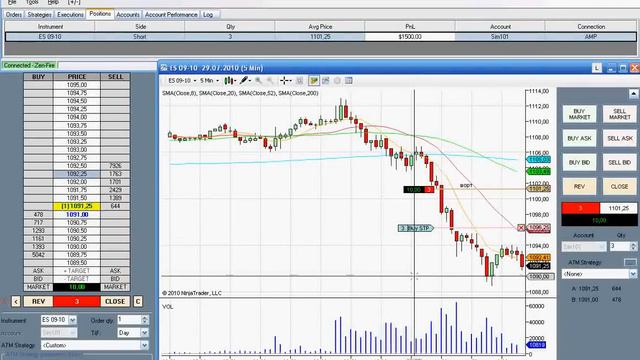Click DOM price row 1092.25
Viewport: 640px width, 360px height.
pos(77,174)
